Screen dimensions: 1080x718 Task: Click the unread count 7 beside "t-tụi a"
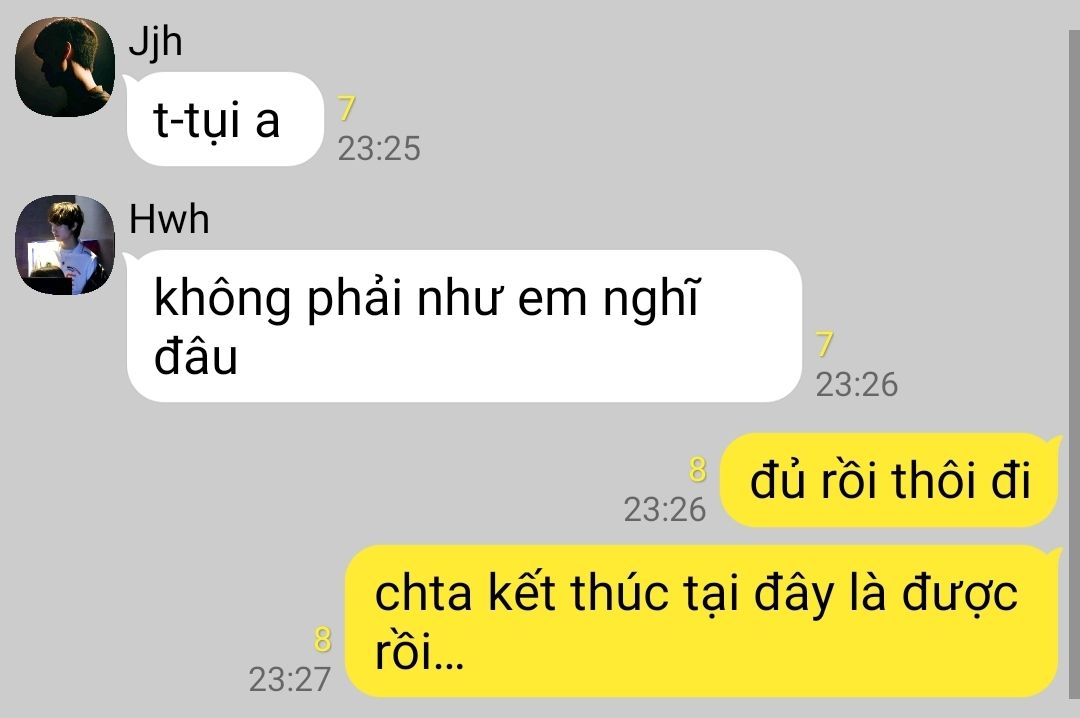[346, 109]
